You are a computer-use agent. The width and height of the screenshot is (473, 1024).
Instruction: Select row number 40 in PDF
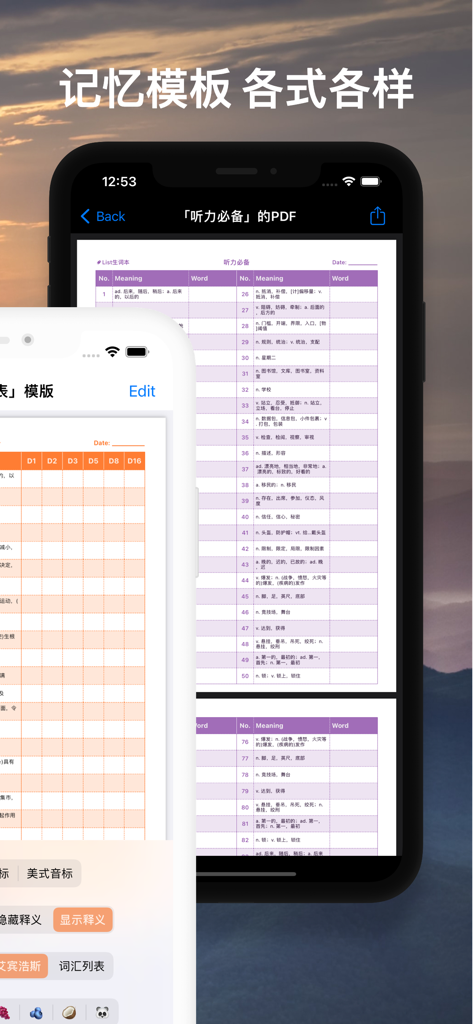point(245,517)
